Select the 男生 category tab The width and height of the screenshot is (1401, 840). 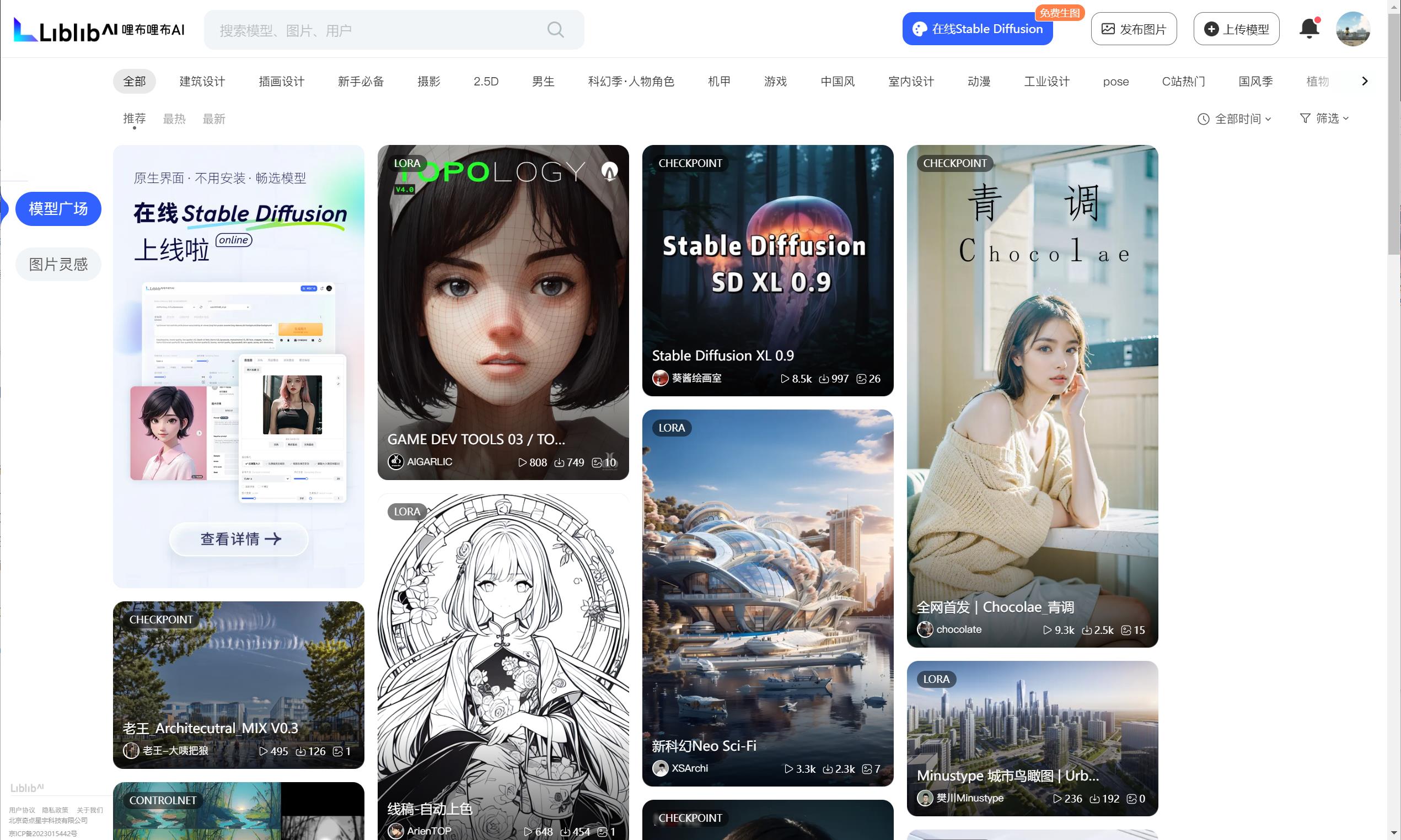pos(544,82)
